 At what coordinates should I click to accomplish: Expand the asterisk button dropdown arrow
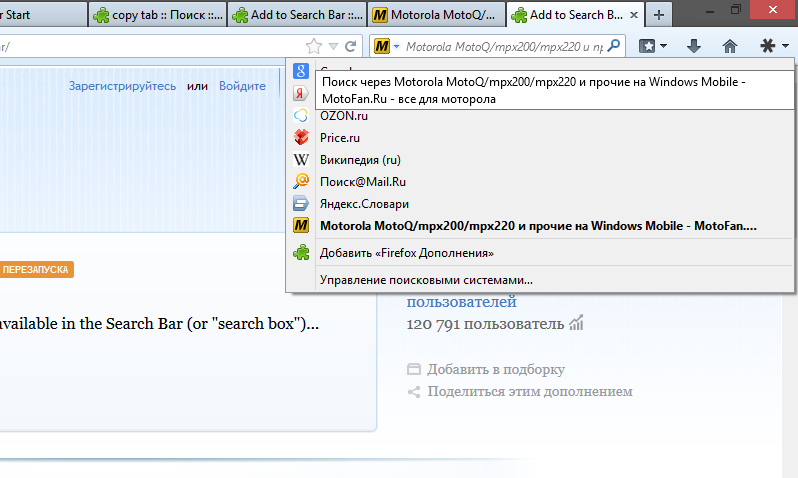coord(785,46)
